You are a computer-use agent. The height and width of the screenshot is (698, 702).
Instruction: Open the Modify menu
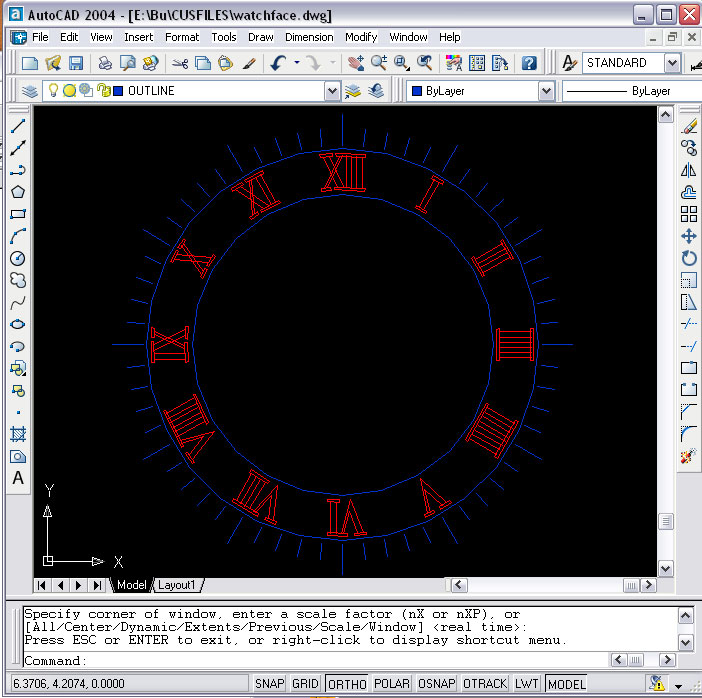[361, 37]
